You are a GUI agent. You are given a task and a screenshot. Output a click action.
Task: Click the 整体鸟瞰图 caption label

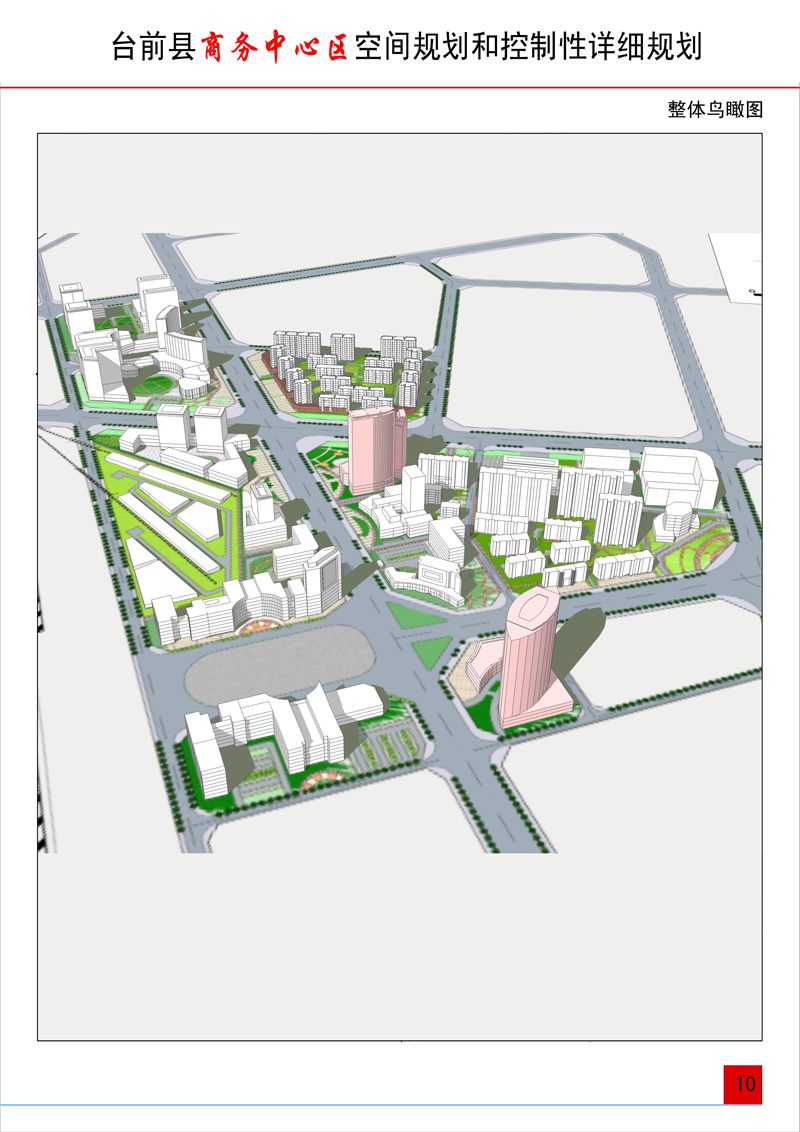pos(715,110)
